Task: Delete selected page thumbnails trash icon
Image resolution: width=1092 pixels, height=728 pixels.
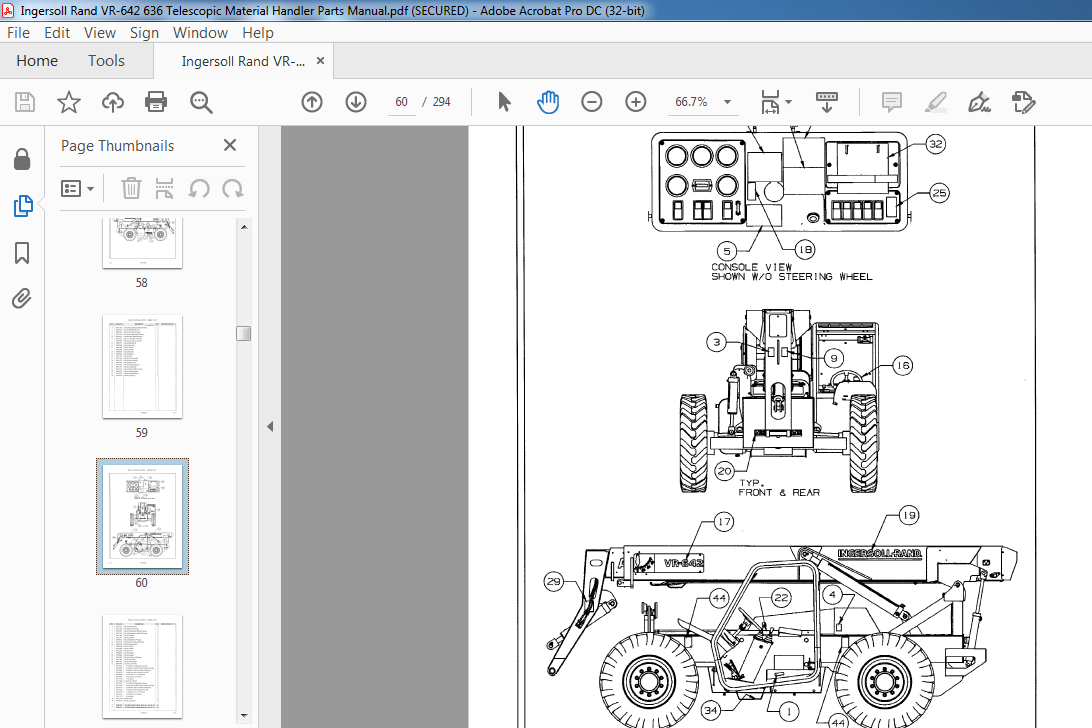Action: [x=131, y=188]
